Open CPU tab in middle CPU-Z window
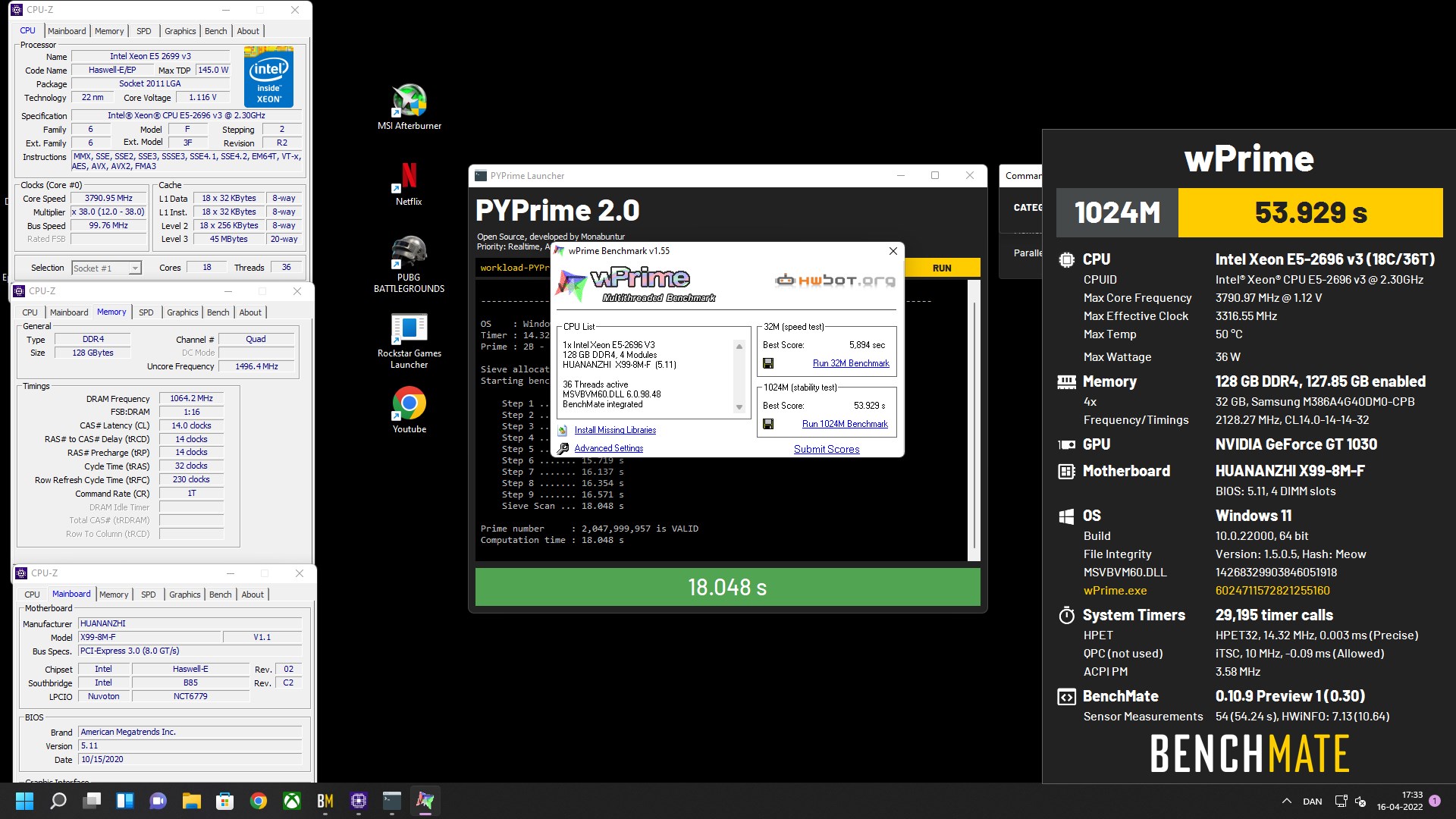The height and width of the screenshot is (819, 1456). (x=30, y=312)
